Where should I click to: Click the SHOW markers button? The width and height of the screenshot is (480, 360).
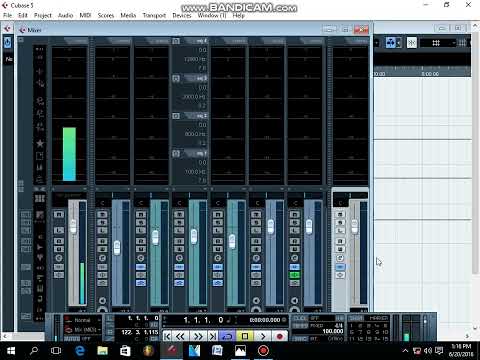click(356, 318)
